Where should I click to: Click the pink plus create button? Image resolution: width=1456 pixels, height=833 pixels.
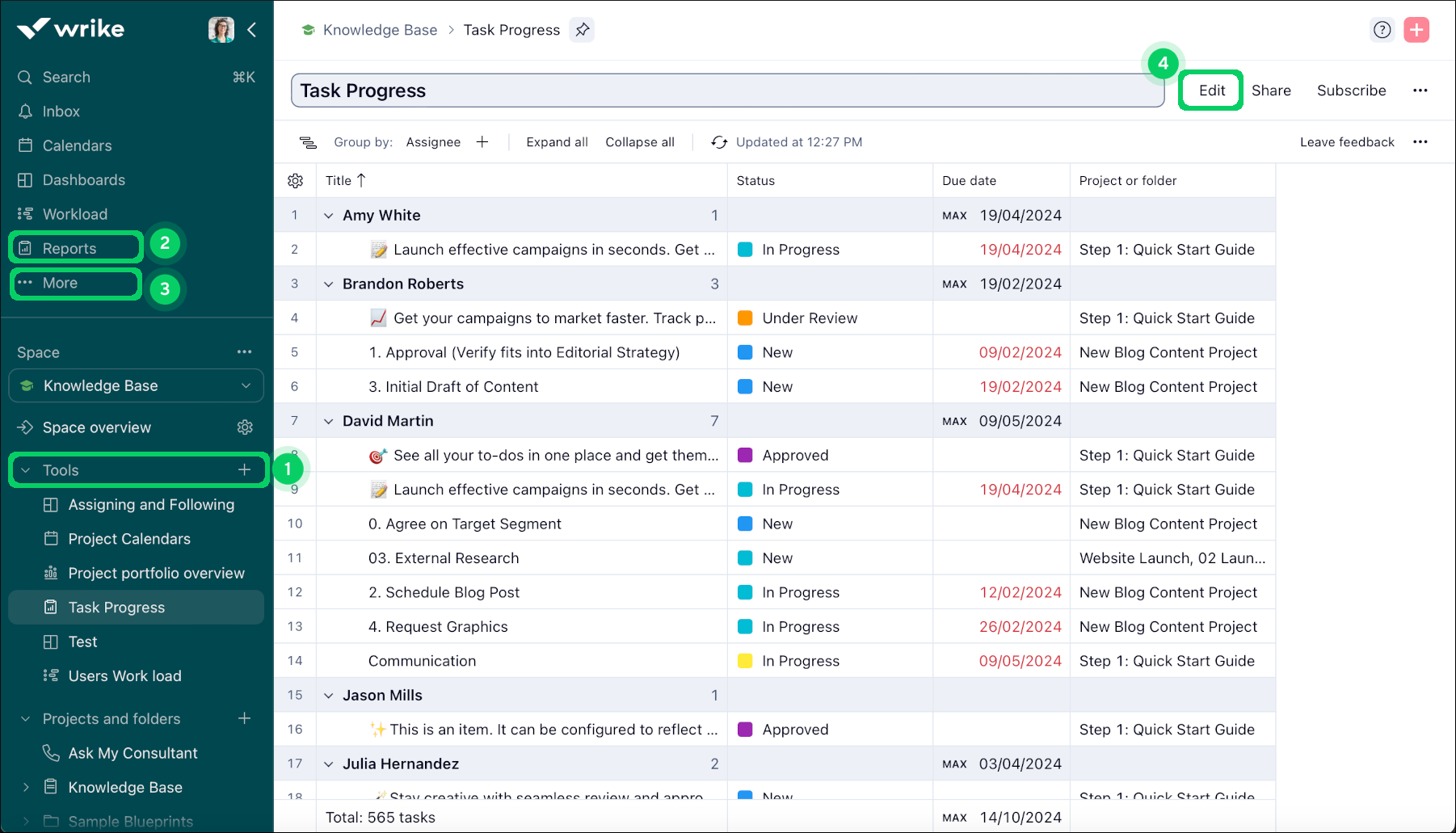[1416, 30]
